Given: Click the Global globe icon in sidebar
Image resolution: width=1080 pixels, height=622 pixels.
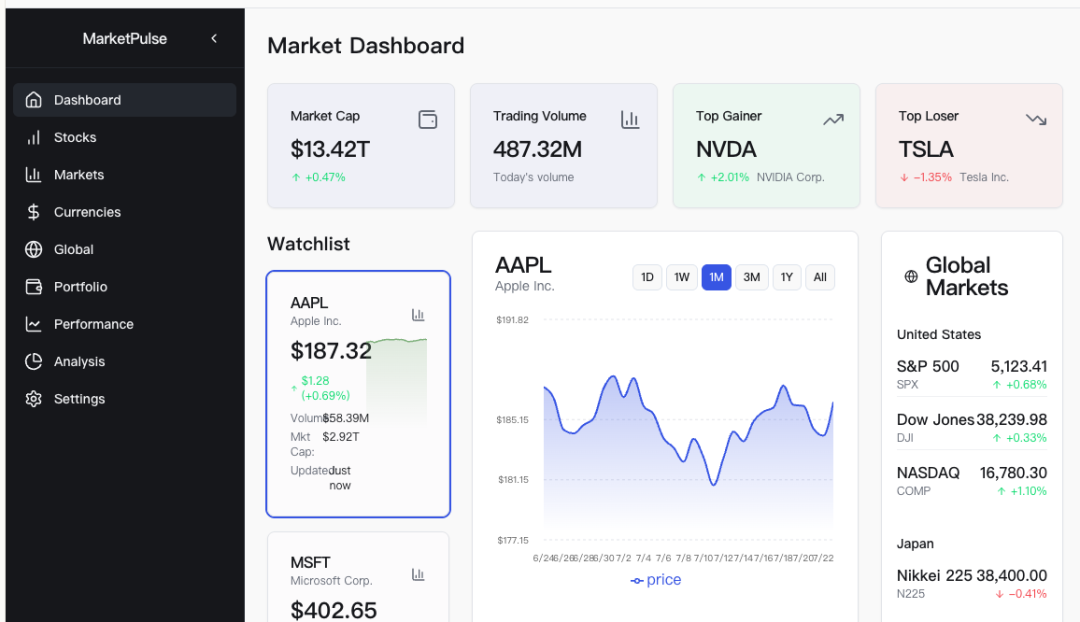Looking at the screenshot, I should (x=33, y=249).
